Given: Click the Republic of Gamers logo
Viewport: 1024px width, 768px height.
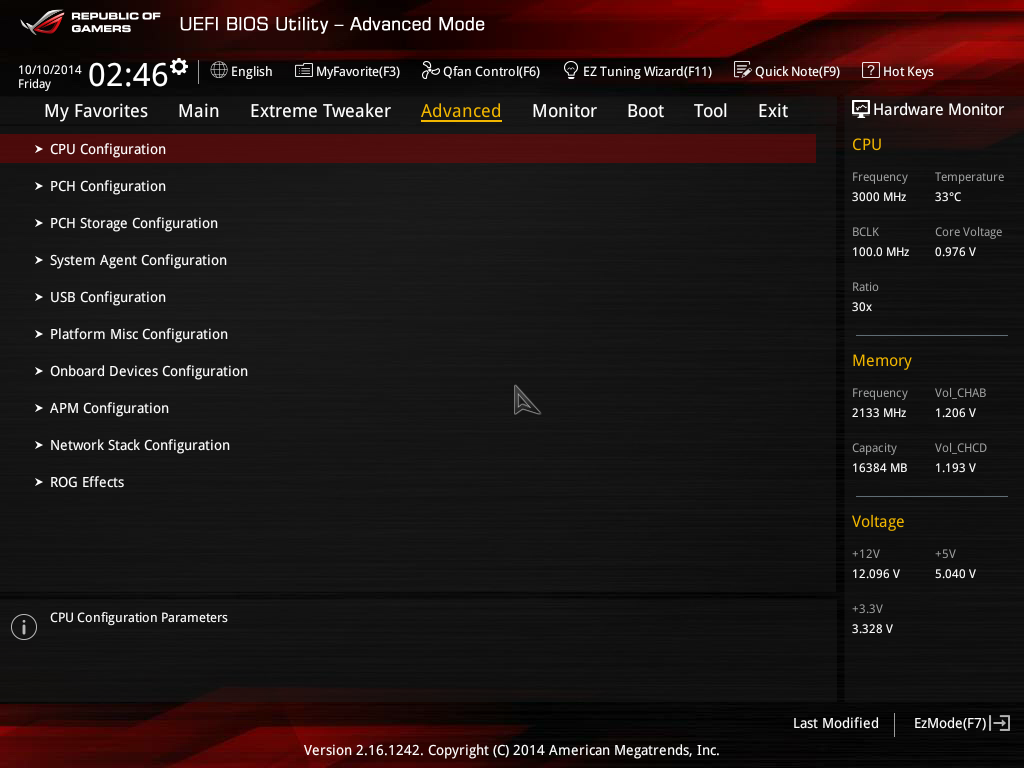Looking at the screenshot, I should (90, 22).
